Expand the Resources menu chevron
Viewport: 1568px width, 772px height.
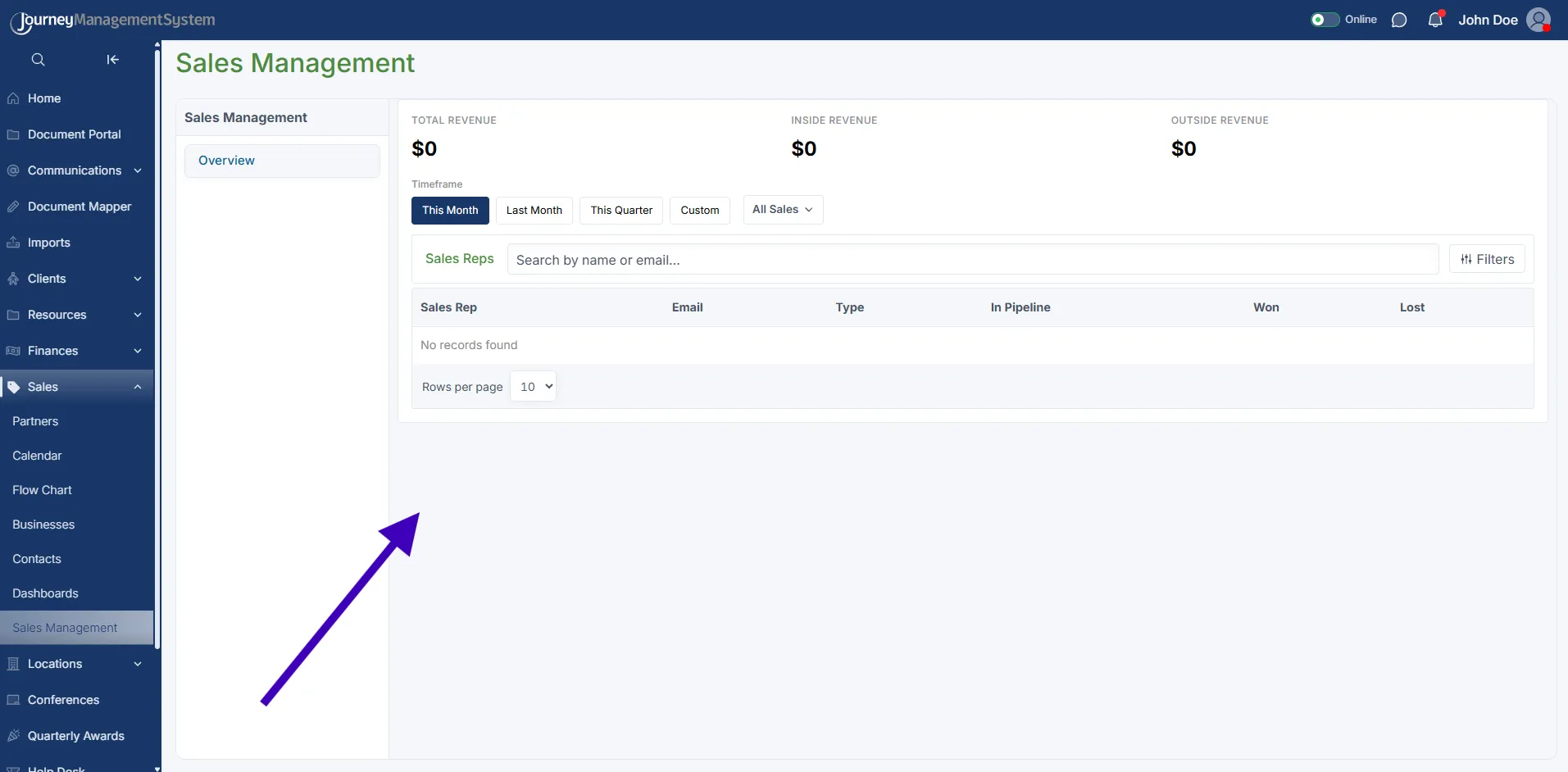138,315
